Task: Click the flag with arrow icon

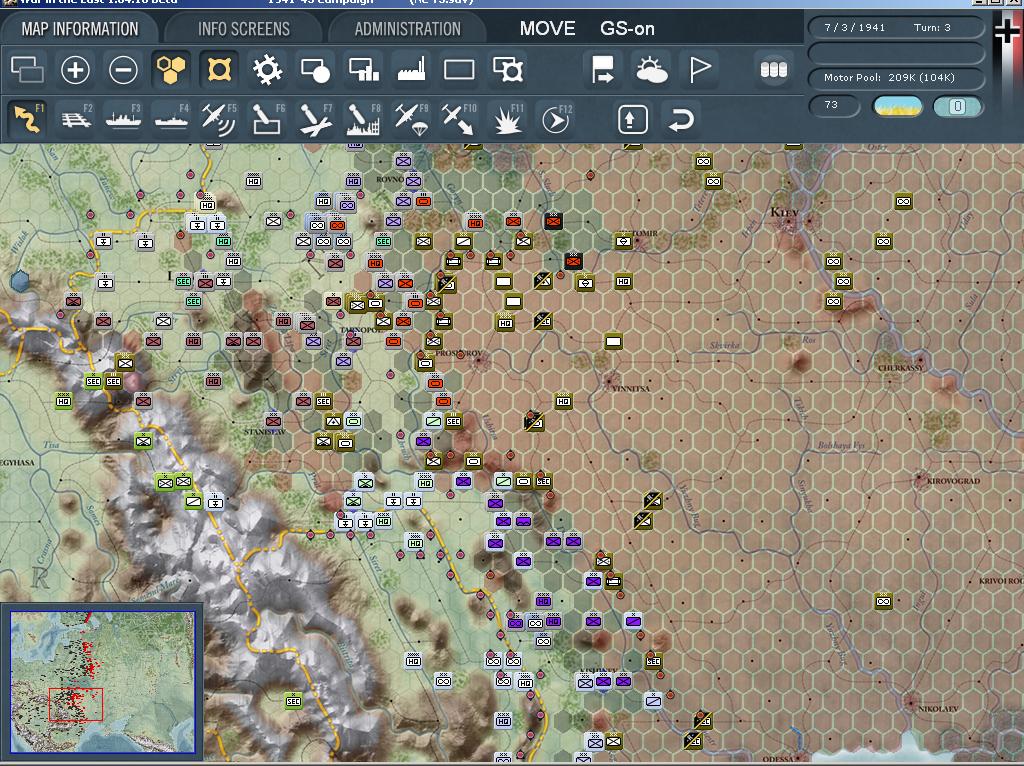Action: [602, 69]
